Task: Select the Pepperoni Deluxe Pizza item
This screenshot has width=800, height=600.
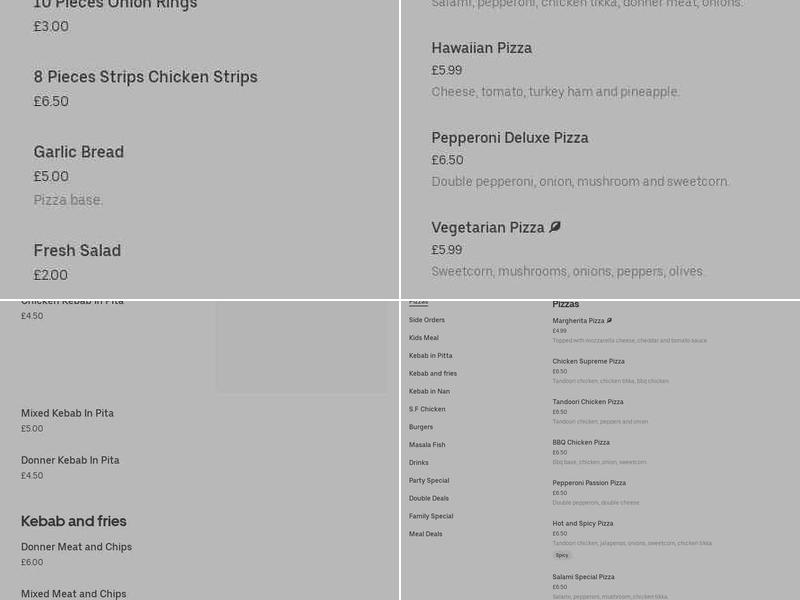Action: coord(510,138)
